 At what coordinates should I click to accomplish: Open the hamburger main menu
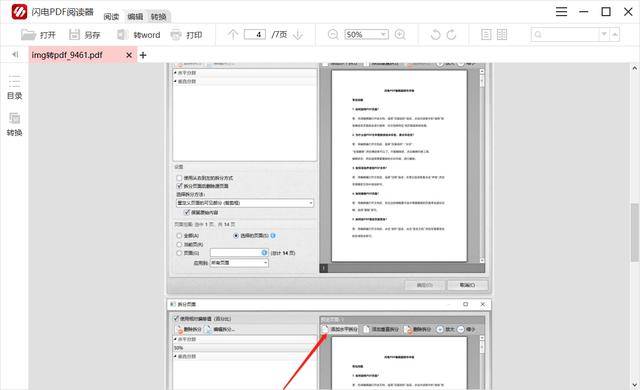tap(562, 11)
